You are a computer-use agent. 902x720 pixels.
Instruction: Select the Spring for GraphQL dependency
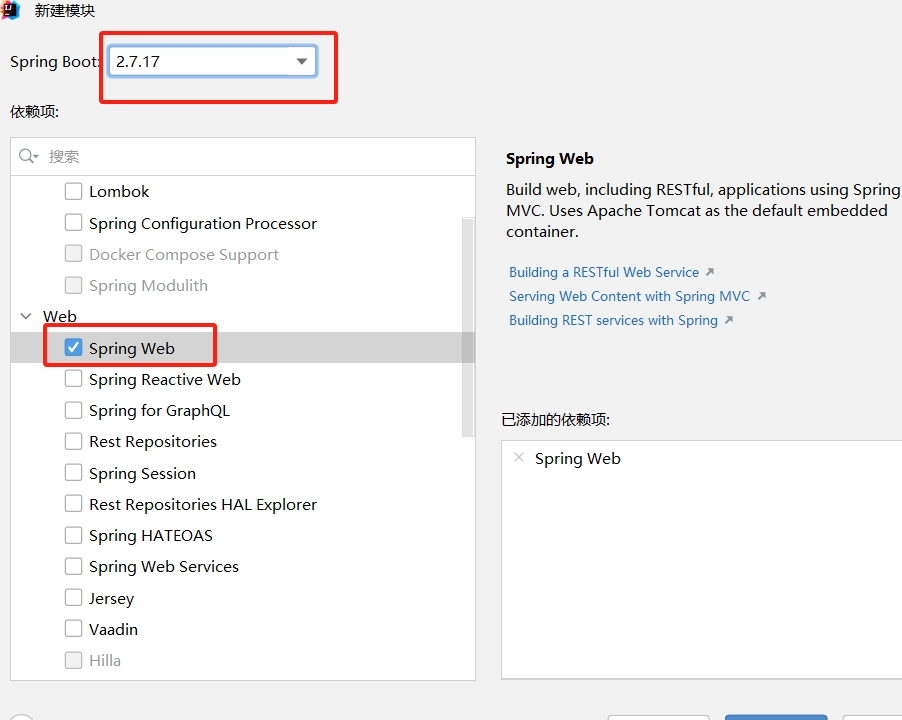(73, 410)
